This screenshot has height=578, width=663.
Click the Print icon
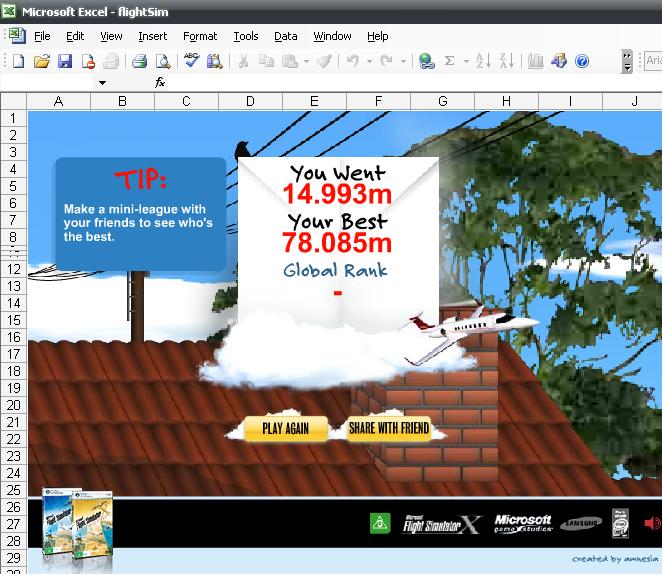pos(140,61)
